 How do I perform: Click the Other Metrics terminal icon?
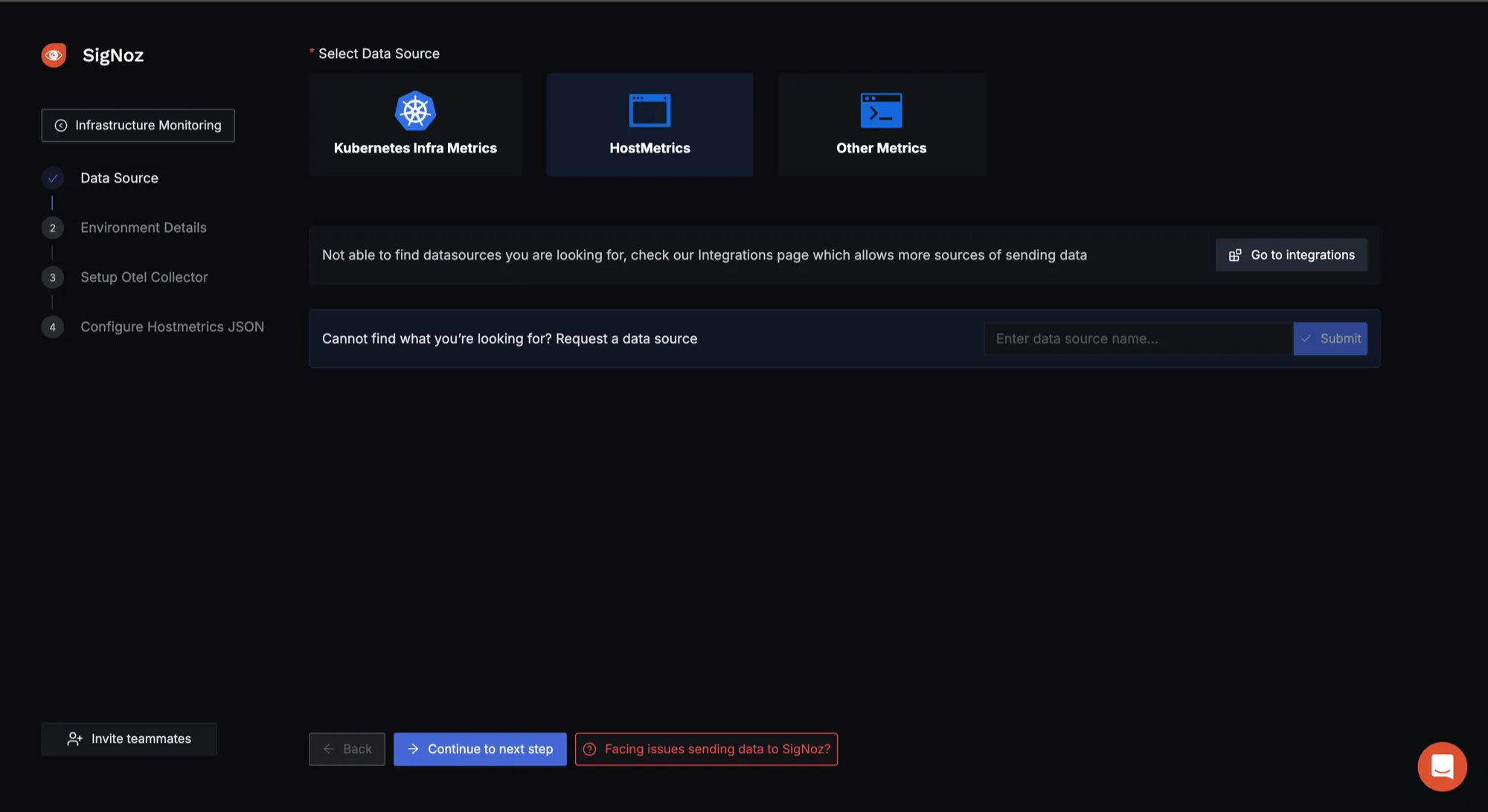(881, 111)
